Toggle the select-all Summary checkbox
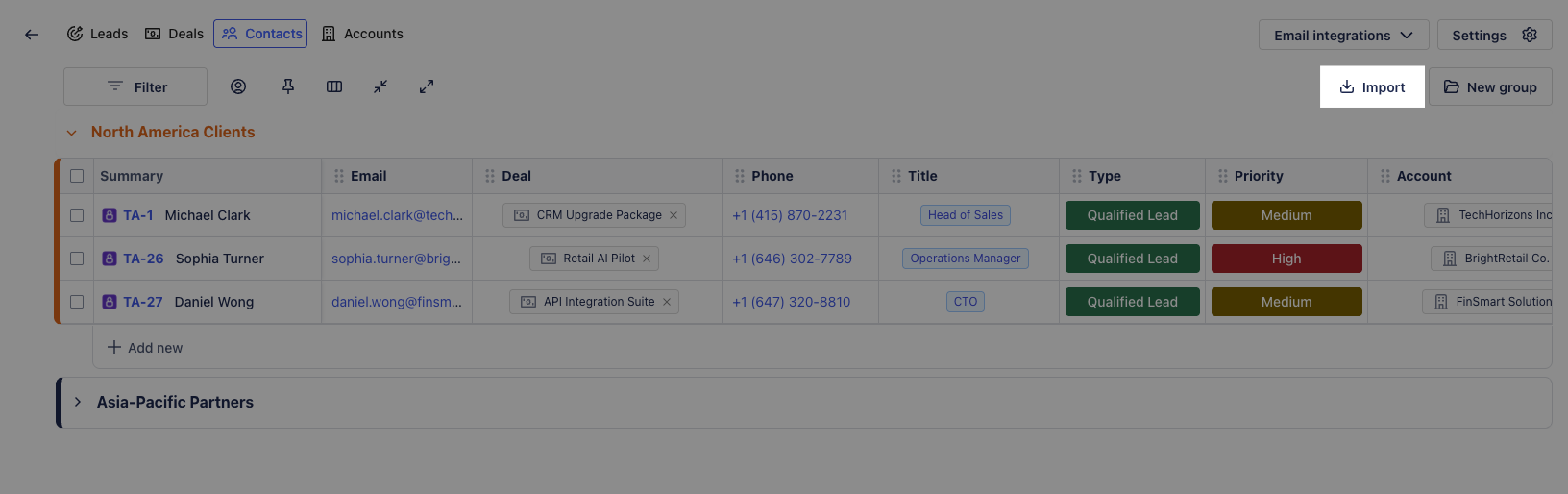 point(77,176)
